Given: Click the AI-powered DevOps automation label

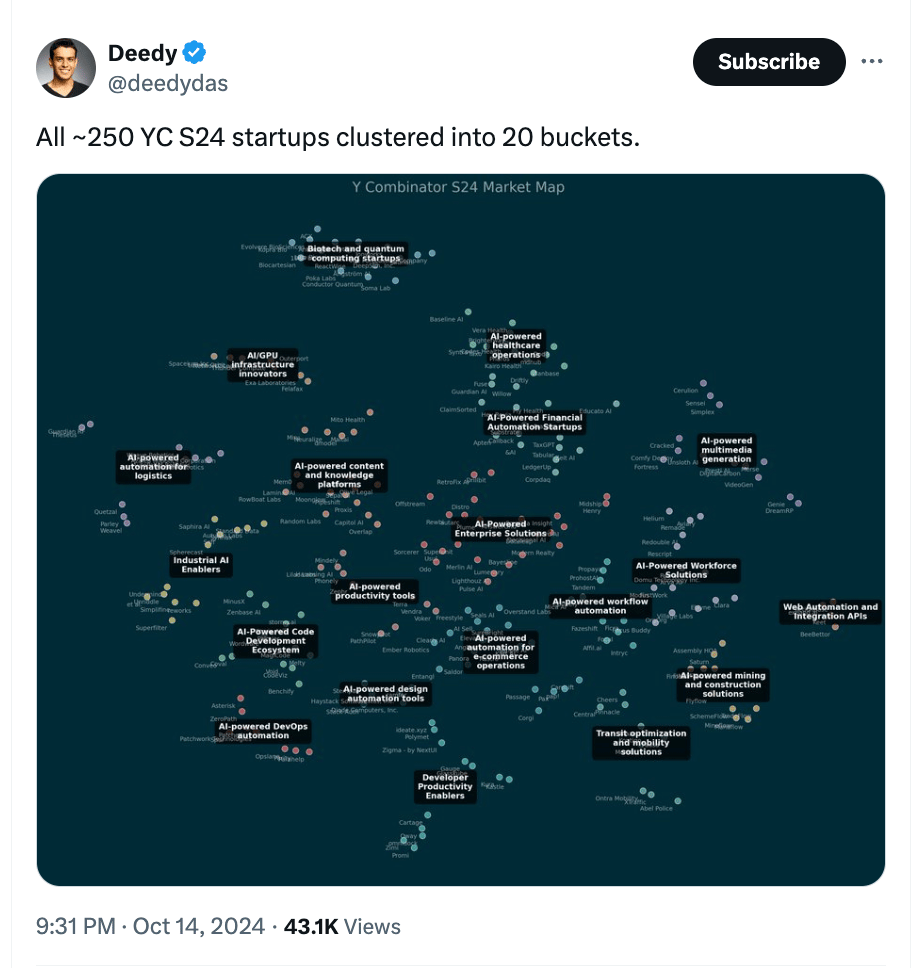Looking at the screenshot, I should [263, 731].
